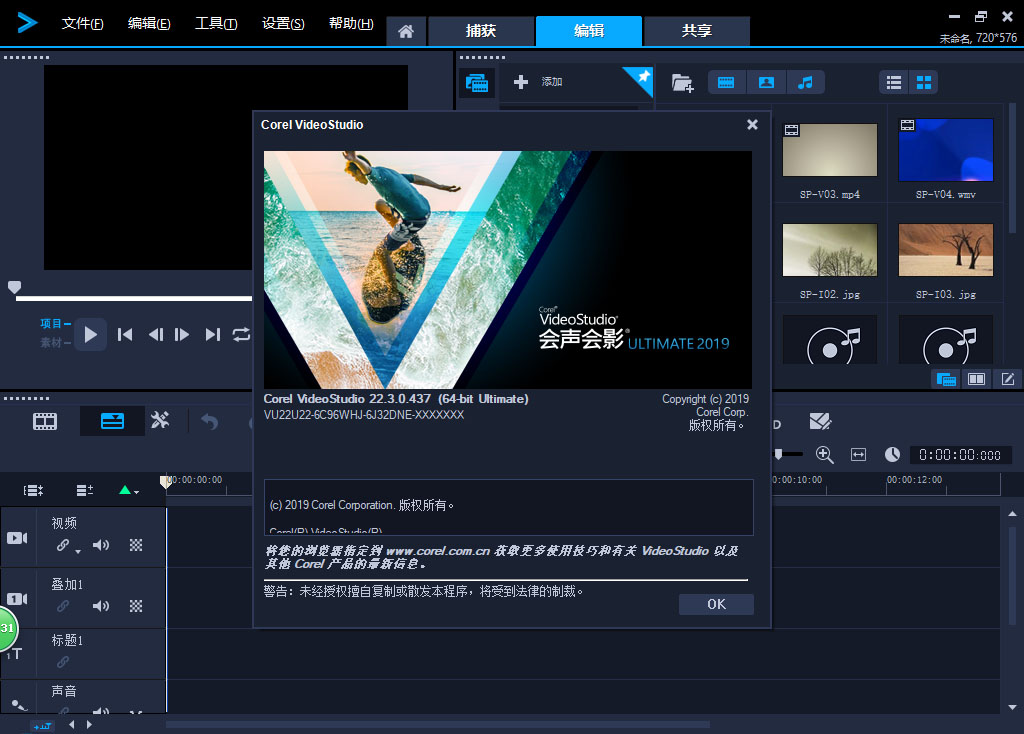Switch to Storyboard view
Image resolution: width=1024 pixels, height=734 pixels.
tap(45, 421)
